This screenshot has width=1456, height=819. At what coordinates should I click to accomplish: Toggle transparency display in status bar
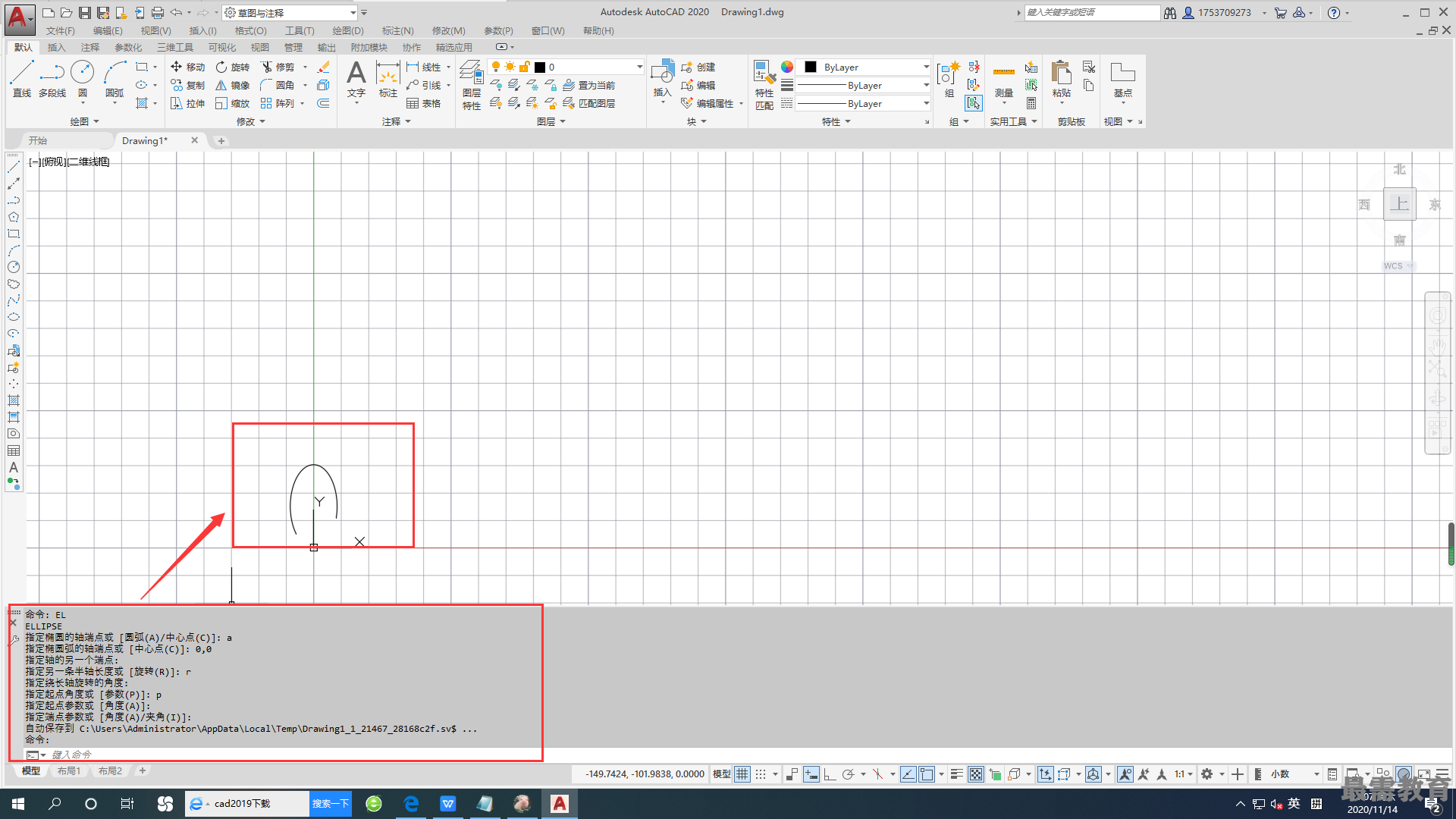(x=976, y=774)
